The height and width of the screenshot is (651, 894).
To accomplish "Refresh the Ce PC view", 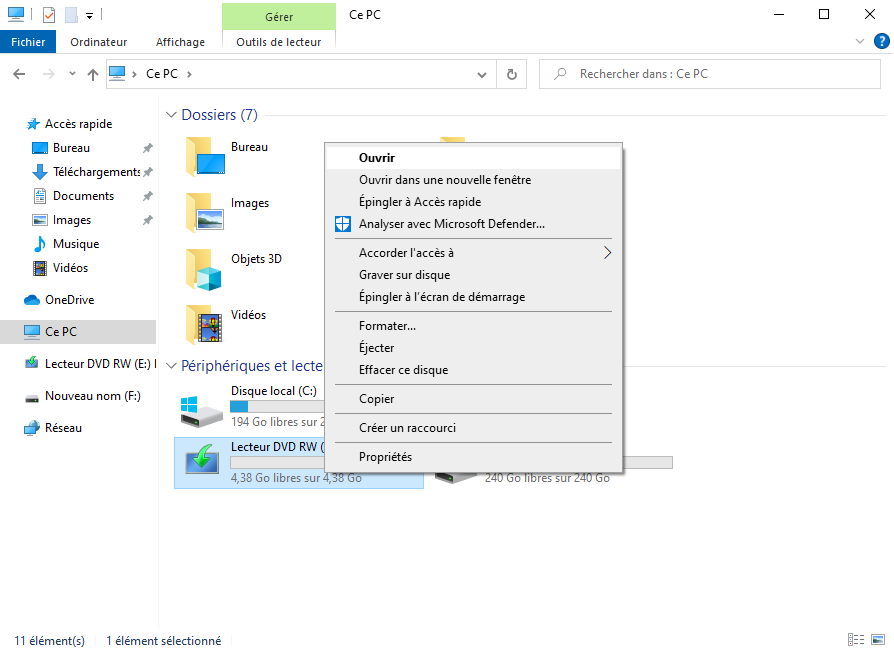I will (x=511, y=74).
